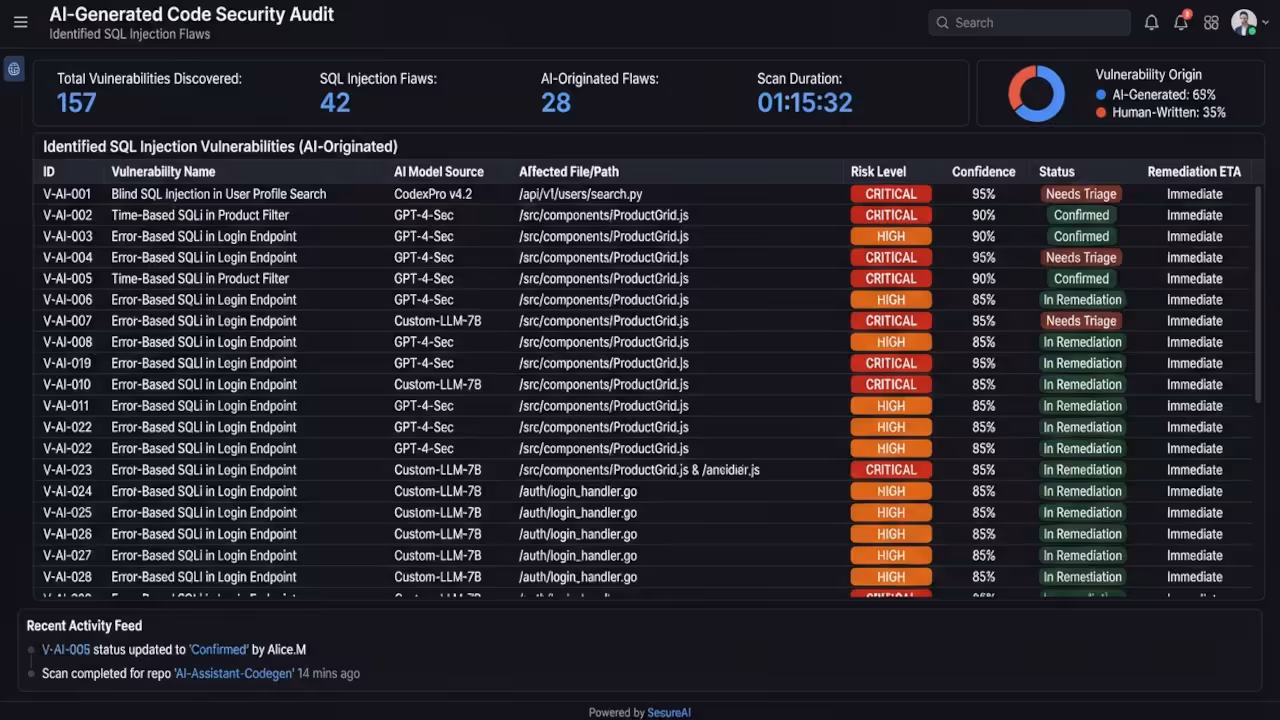The image size is (1280, 720).
Task: Click the In Remediation status in row V-AI-028
Action: click(1083, 577)
